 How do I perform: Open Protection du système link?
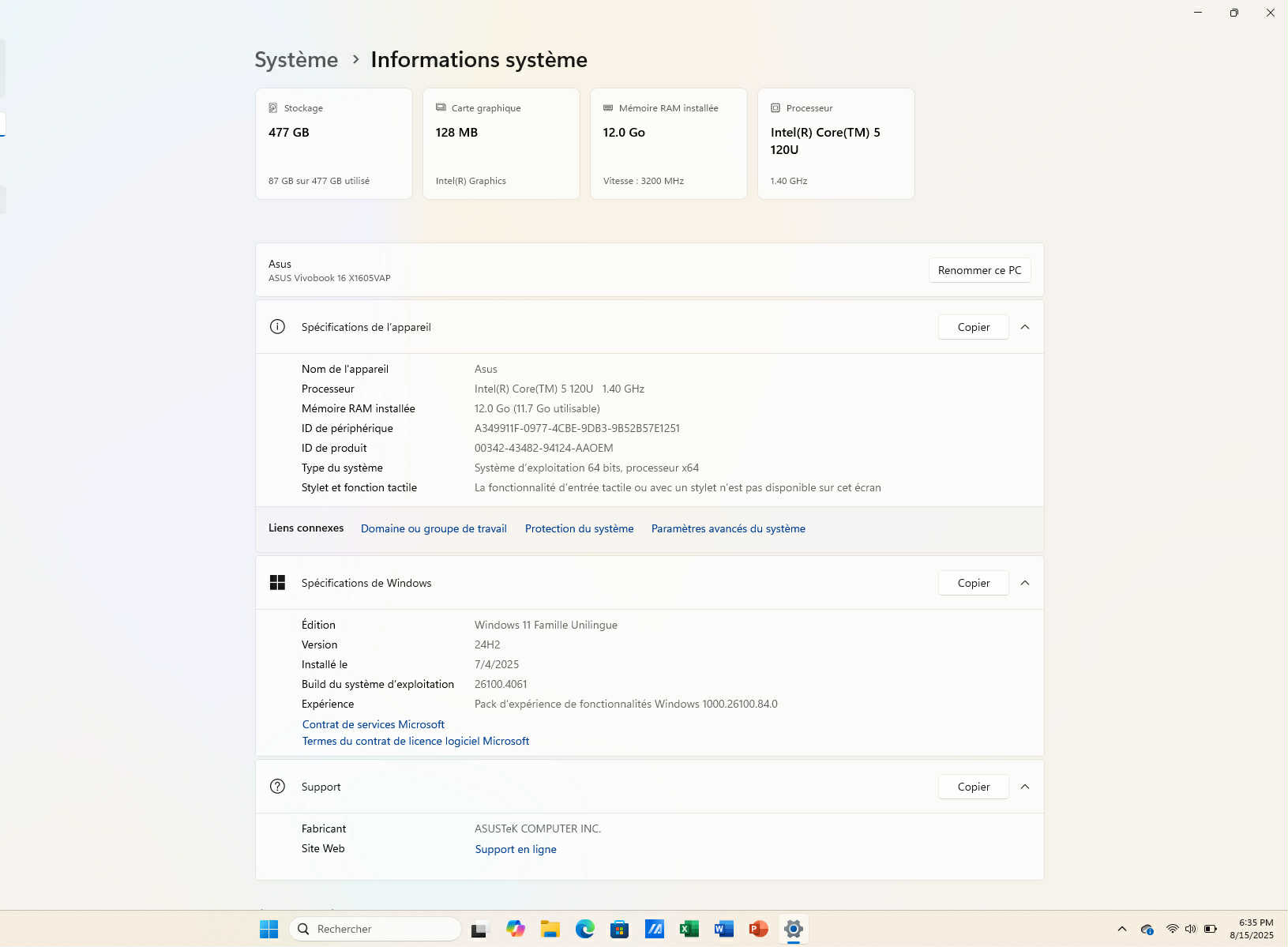[x=579, y=528]
